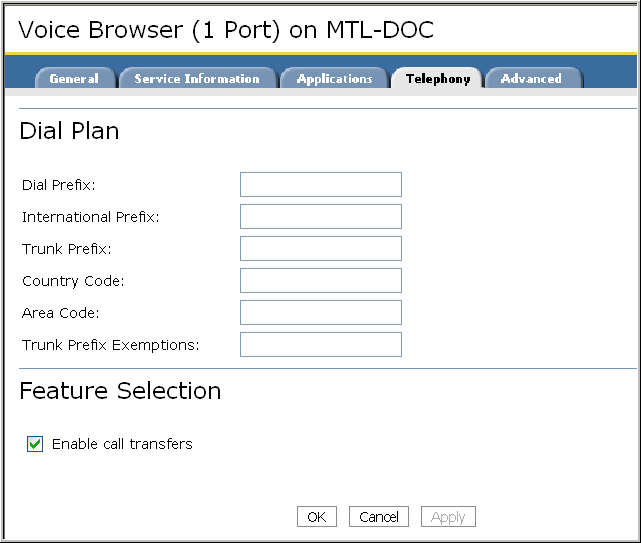The height and width of the screenshot is (543, 641).
Task: Click the Voice Browser on MTL-DOC page title
Action: point(226,30)
